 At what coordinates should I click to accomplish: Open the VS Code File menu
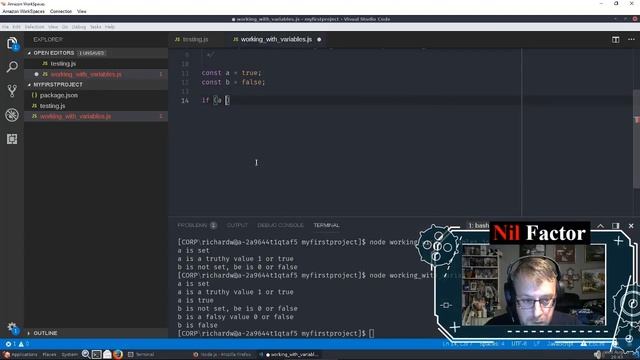[5, 27]
